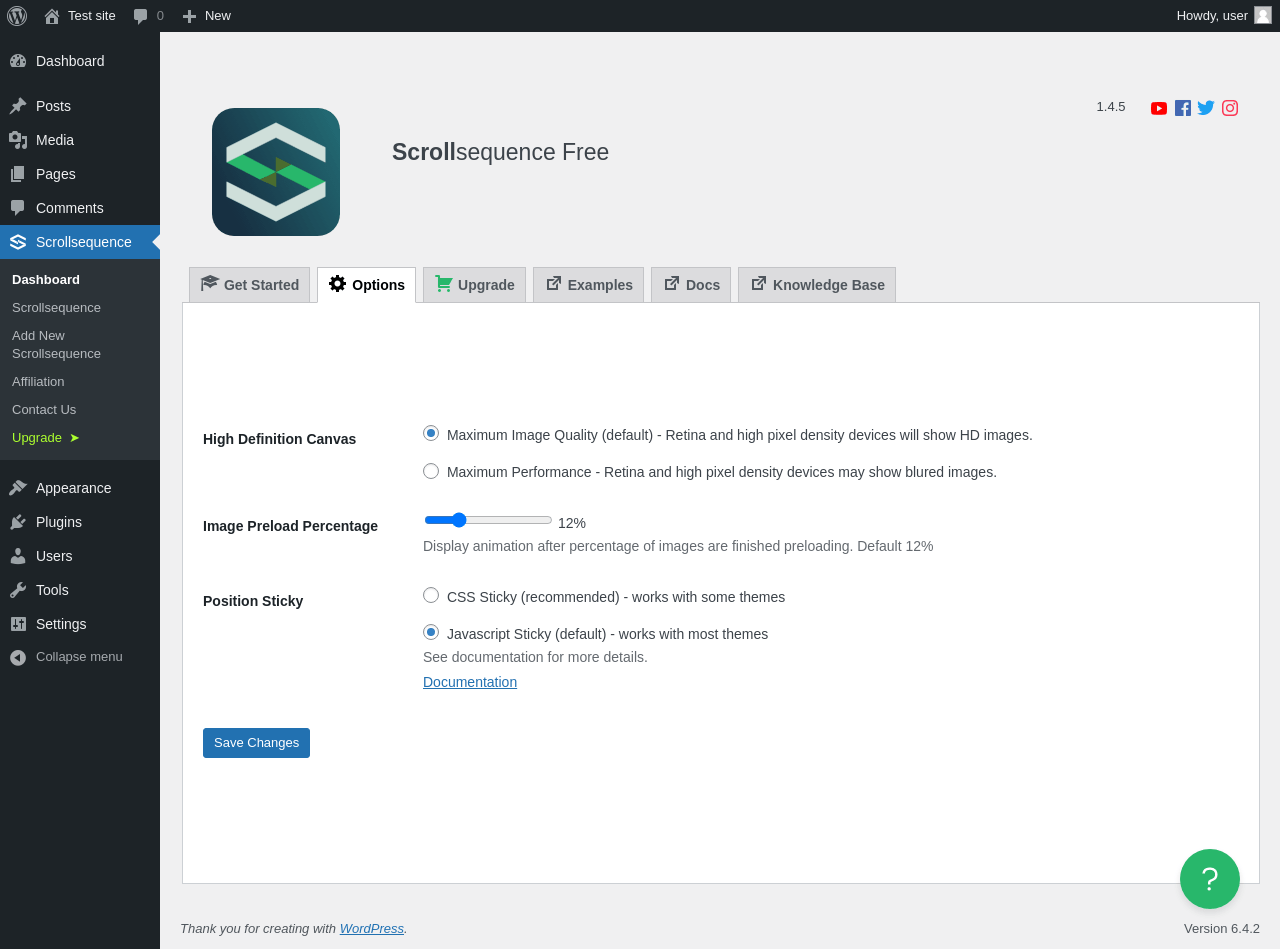This screenshot has width=1280, height=949.
Task: Open the New content menu
Action: tap(206, 16)
